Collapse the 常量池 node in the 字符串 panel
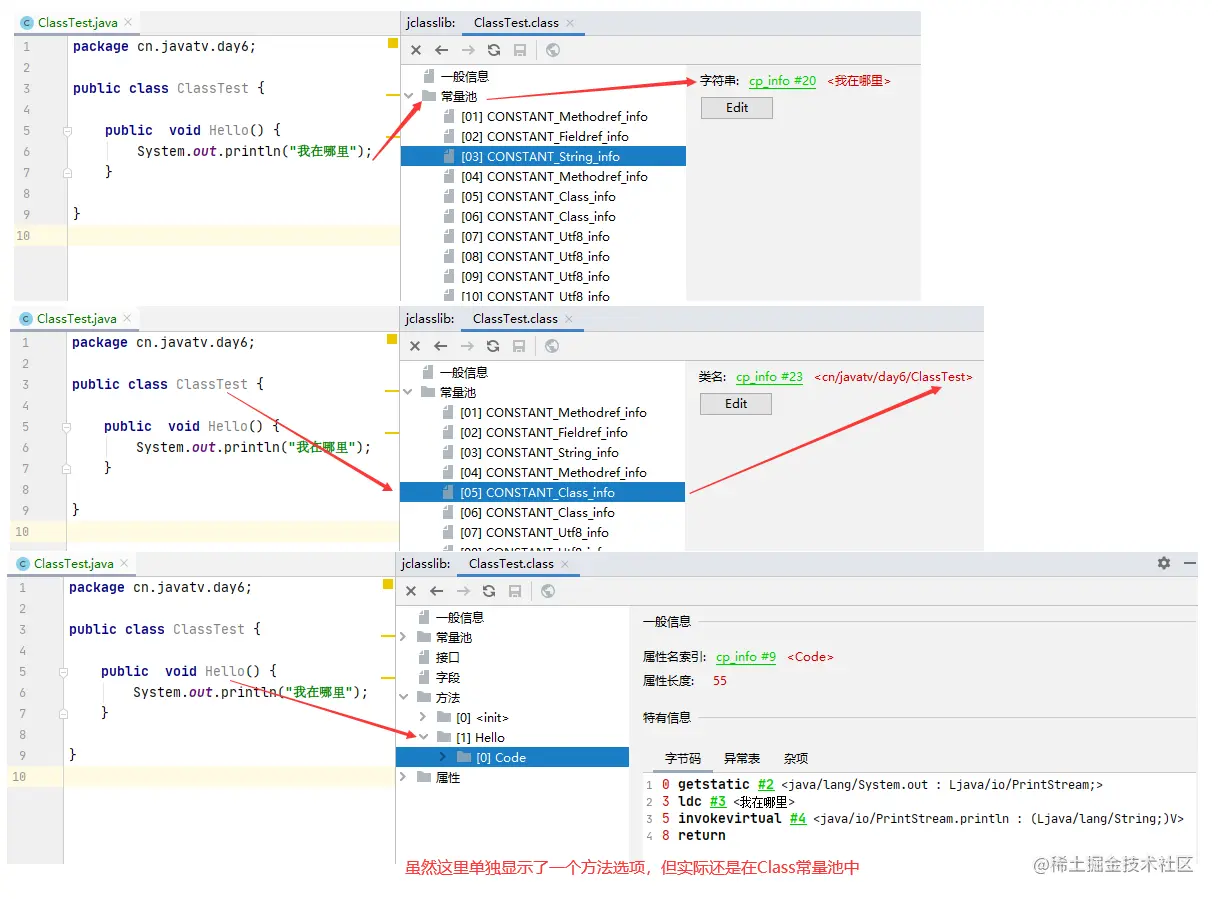The width and height of the screenshot is (1218, 899). (409, 96)
